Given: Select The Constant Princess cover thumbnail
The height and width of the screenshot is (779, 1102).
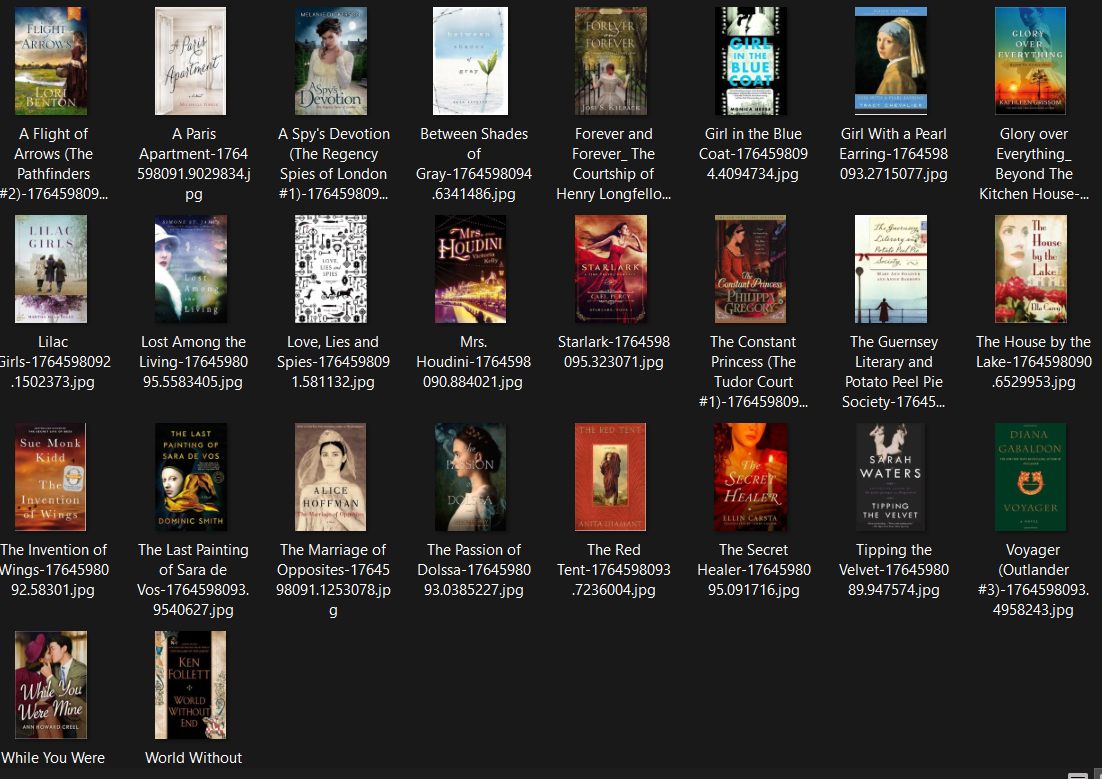Looking at the screenshot, I should pos(751,269).
